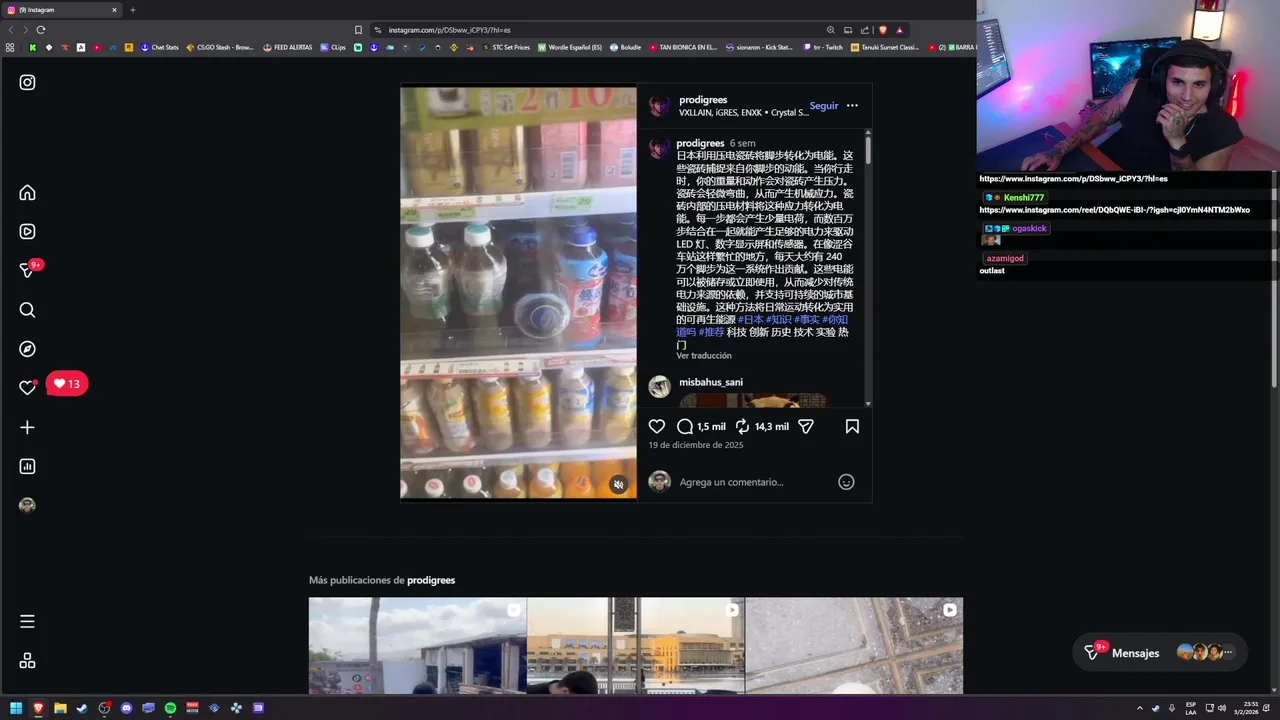
Task: Click the Create plus icon
Action: pyautogui.click(x=27, y=427)
